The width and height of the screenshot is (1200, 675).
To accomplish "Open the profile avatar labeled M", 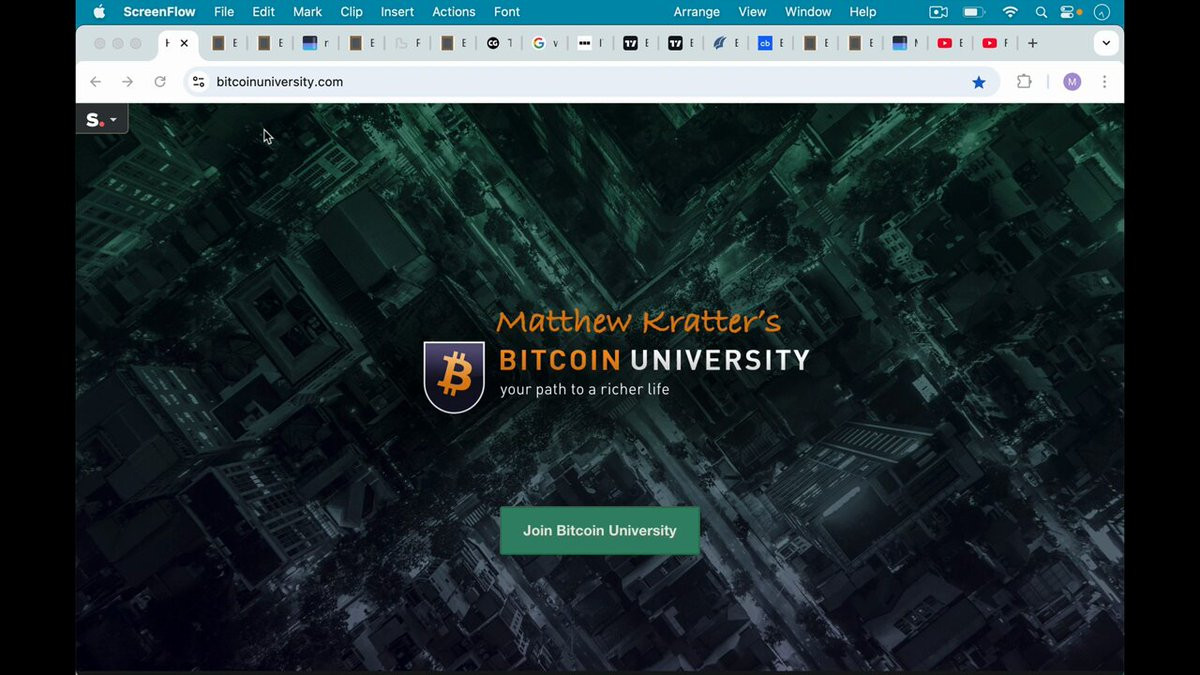I will pos(1072,82).
